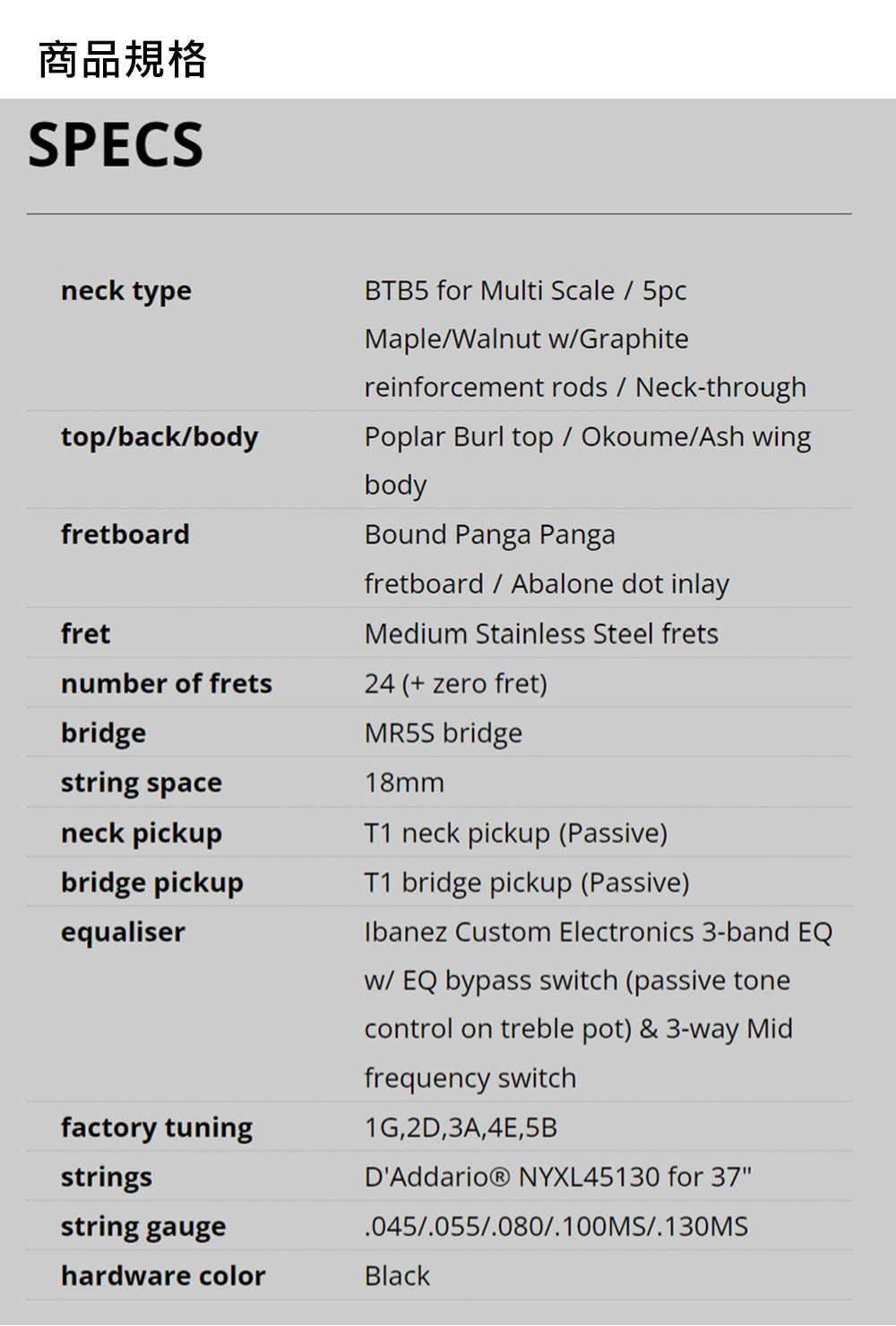Click the 商品規格 heading
Viewport: 896px width, 1326px height.
(x=123, y=60)
